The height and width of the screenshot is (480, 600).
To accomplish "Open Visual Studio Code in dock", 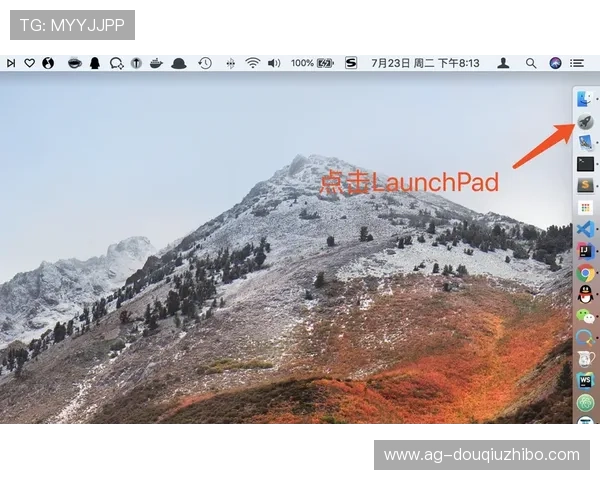I will (585, 229).
